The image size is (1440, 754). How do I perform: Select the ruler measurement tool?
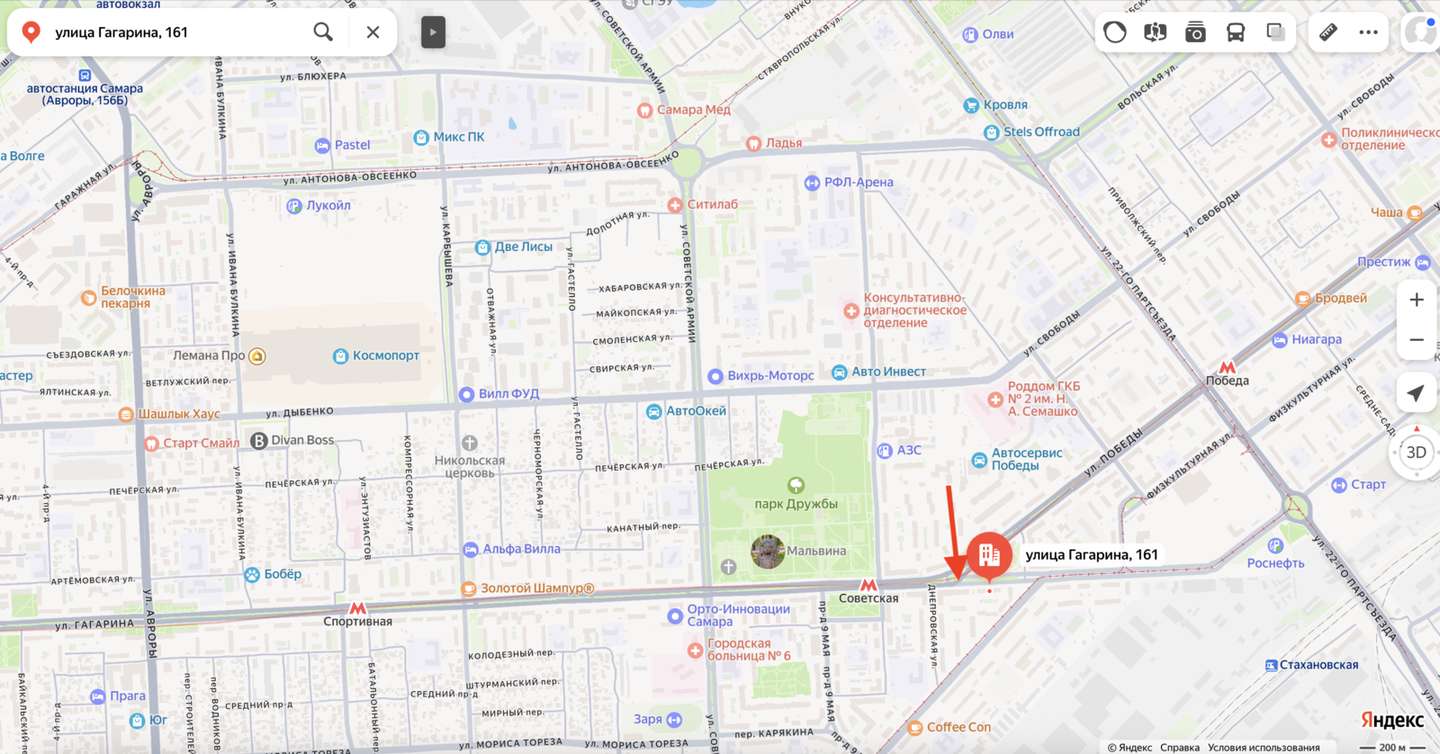[x=1328, y=32]
